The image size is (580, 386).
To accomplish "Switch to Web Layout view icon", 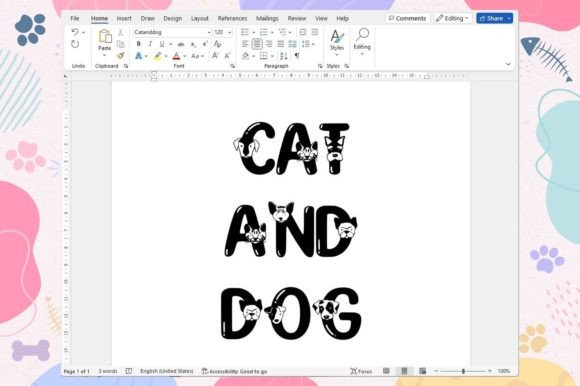I will pos(422,371).
